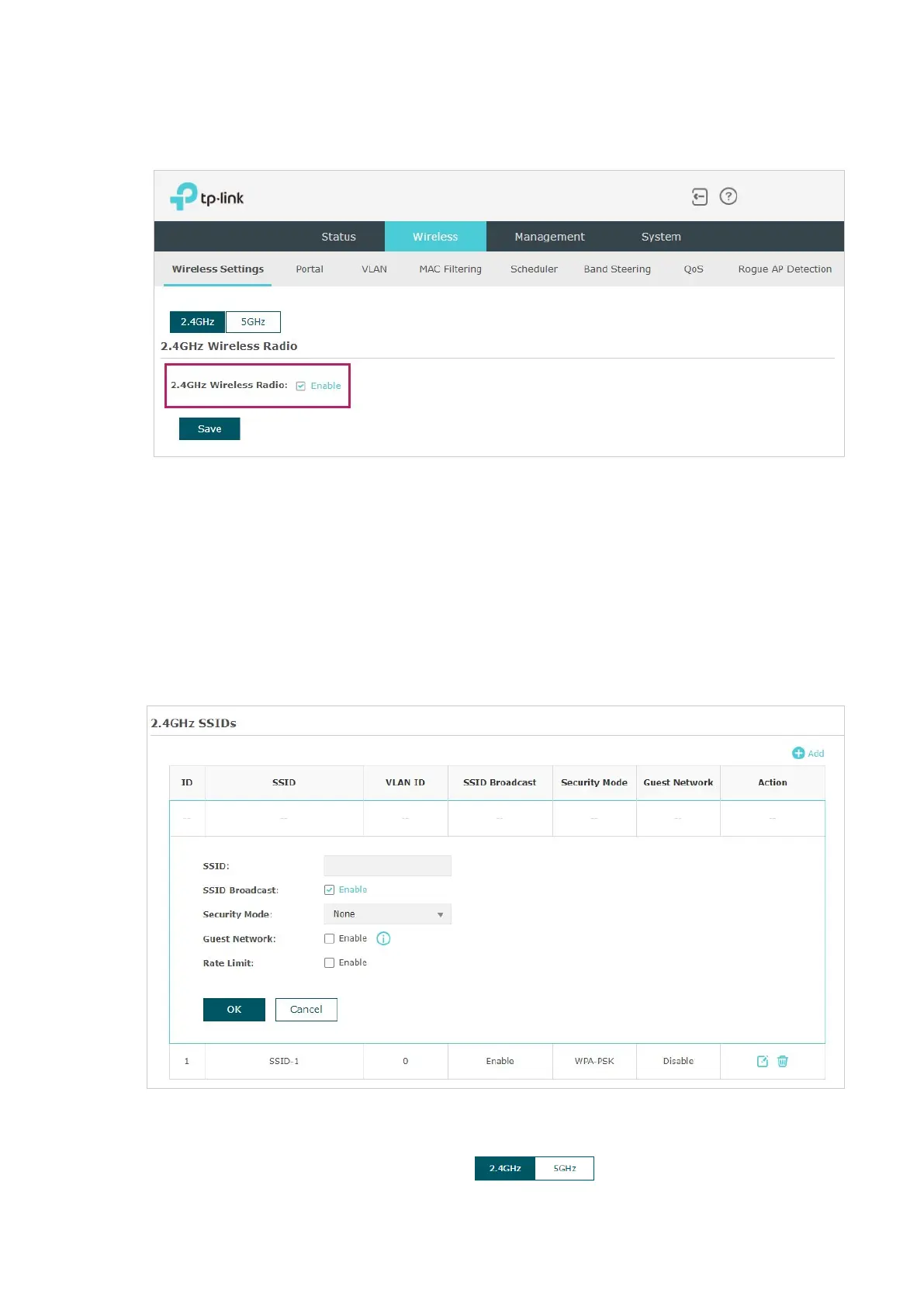The height and width of the screenshot is (1307, 924).
Task: Click the Save button
Action: click(x=209, y=429)
